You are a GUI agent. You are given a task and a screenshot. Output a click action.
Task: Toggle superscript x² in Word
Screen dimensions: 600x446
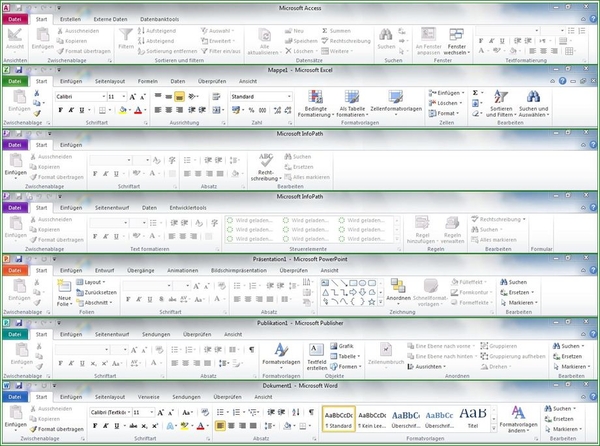click(155, 426)
